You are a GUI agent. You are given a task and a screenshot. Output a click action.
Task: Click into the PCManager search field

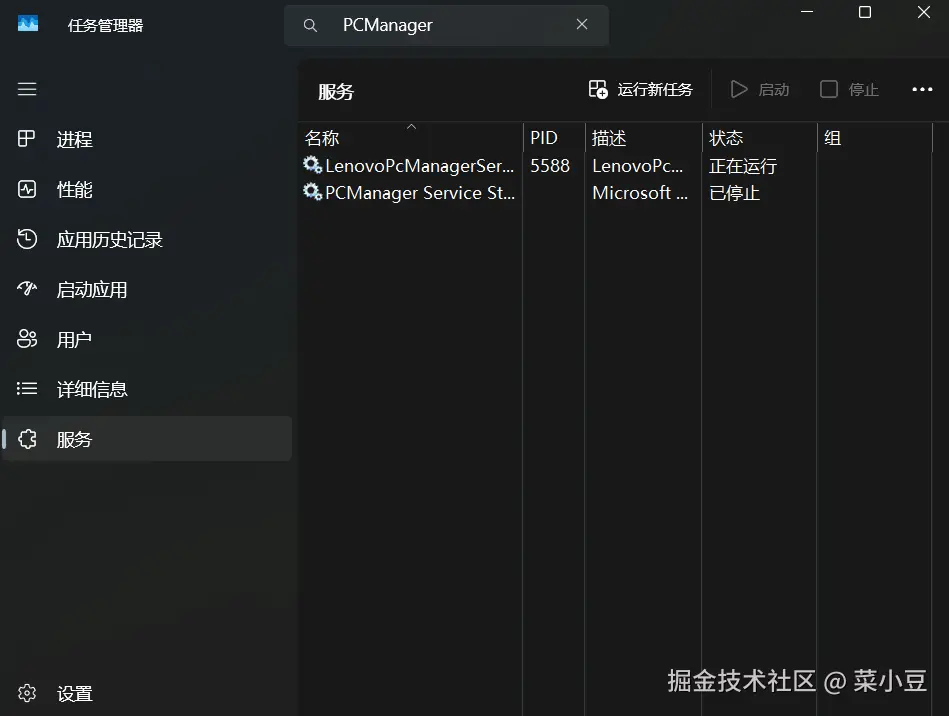(x=447, y=25)
